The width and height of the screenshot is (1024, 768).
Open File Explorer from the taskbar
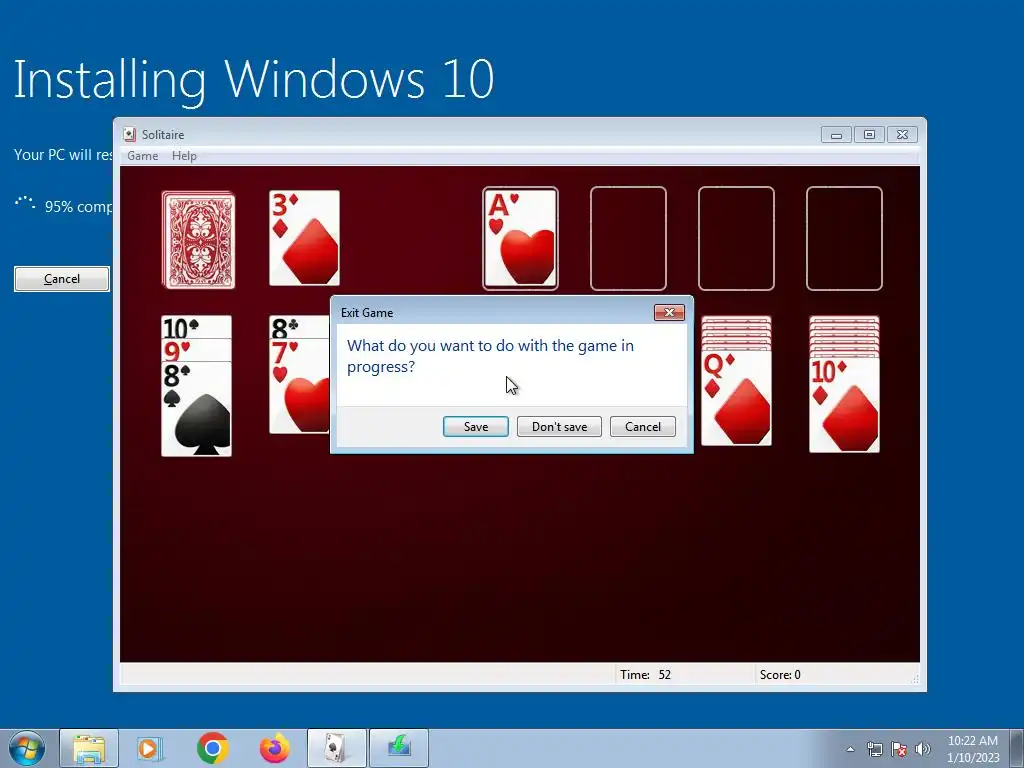click(89, 748)
